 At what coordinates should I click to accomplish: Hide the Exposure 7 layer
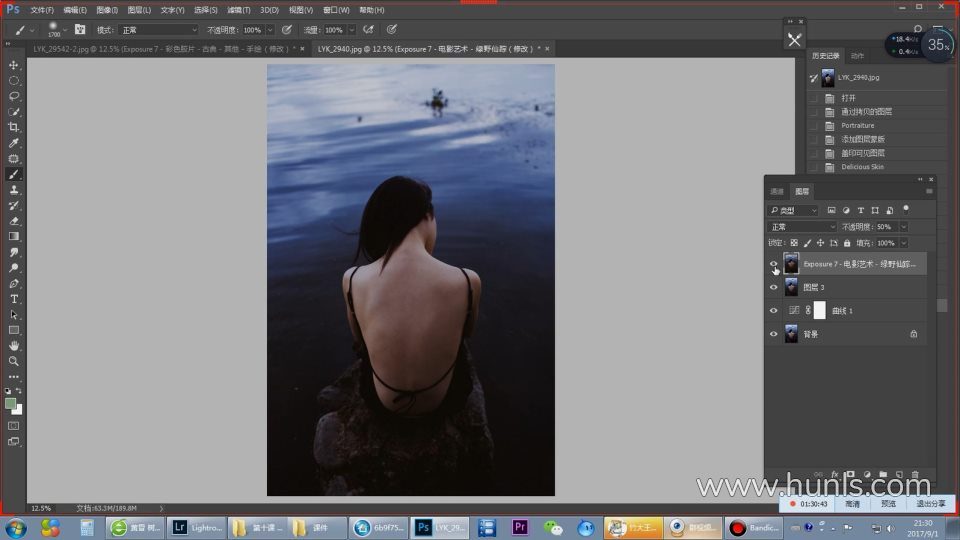(x=773, y=264)
